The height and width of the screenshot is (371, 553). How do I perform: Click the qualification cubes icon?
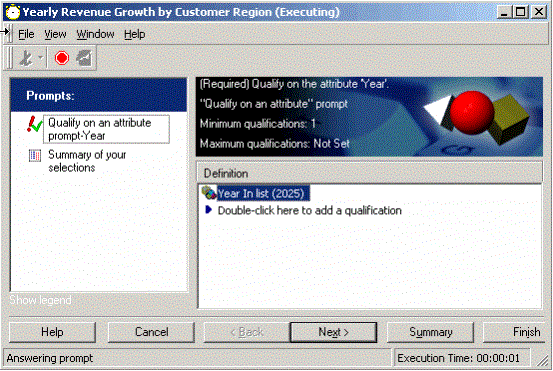click(x=208, y=193)
